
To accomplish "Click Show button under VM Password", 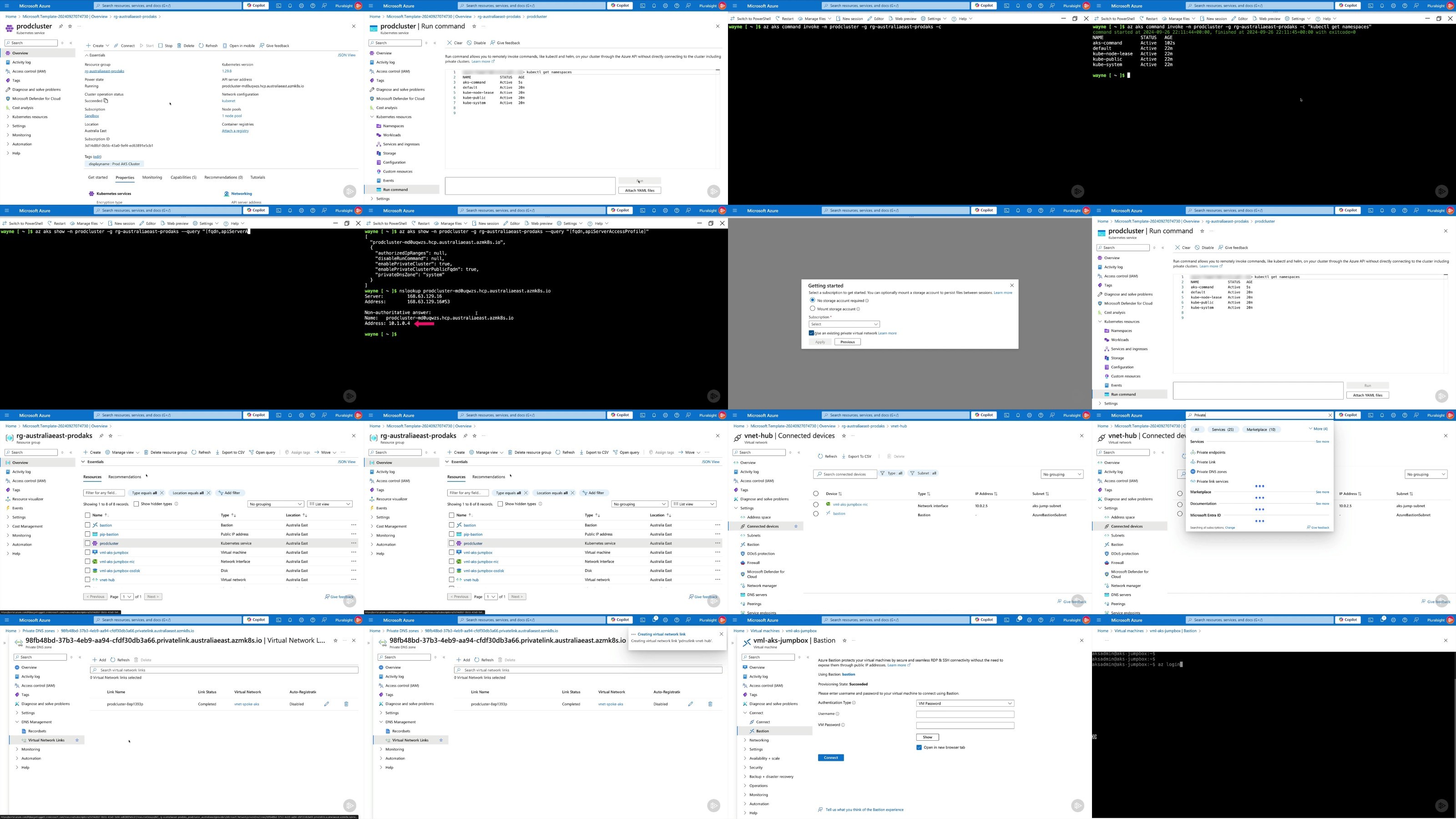I will pos(928,738).
